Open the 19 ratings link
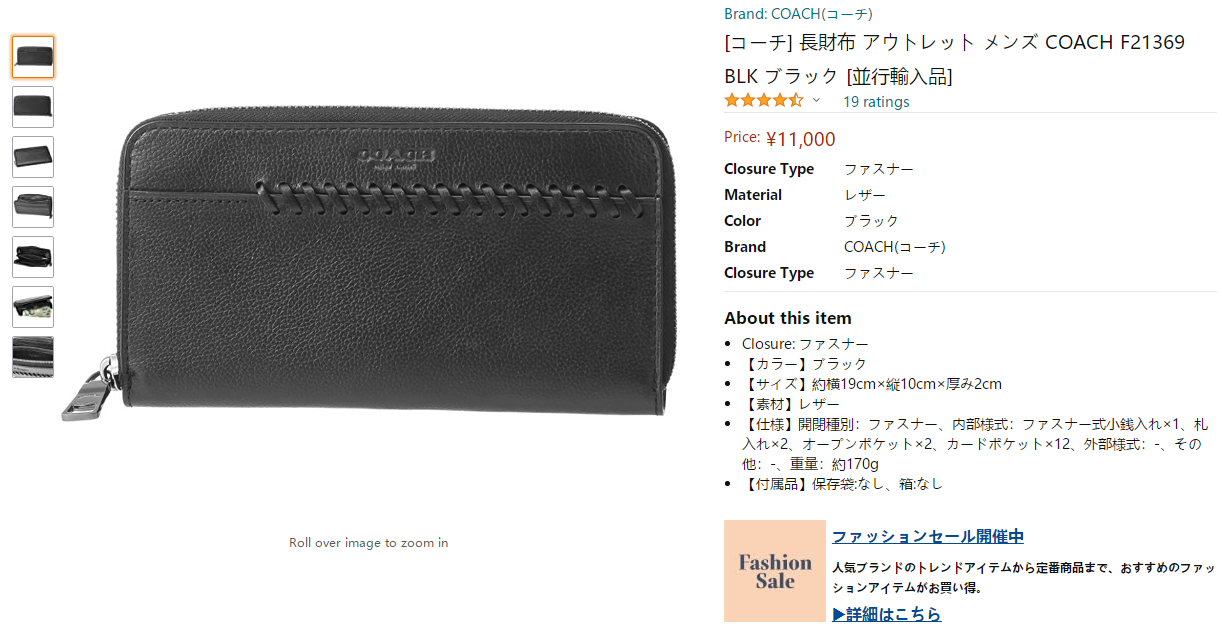The height and width of the screenshot is (636, 1222). (876, 102)
